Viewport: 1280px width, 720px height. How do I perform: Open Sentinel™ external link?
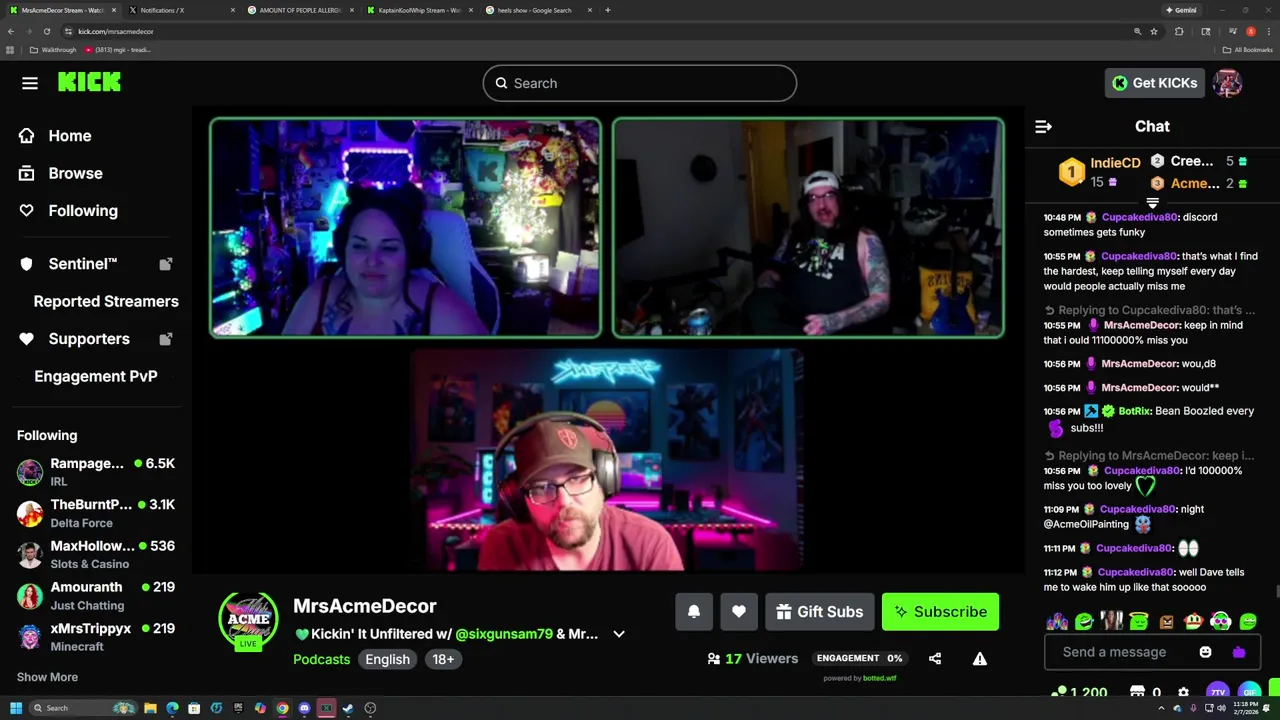coord(96,264)
